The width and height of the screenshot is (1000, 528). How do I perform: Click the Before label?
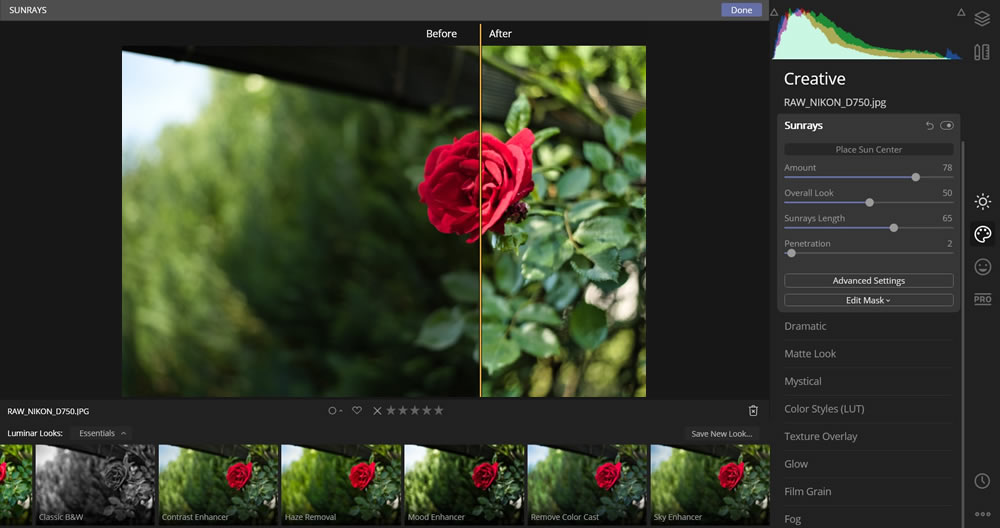[441, 34]
